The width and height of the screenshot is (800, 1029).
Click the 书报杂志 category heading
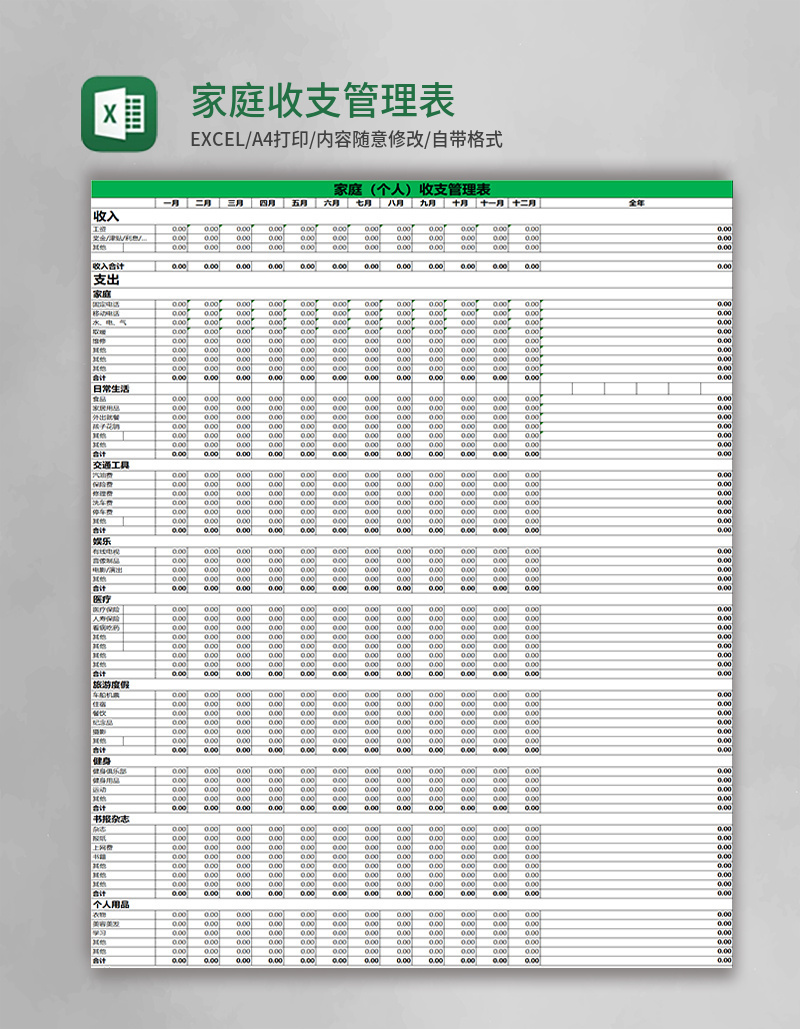[111, 819]
